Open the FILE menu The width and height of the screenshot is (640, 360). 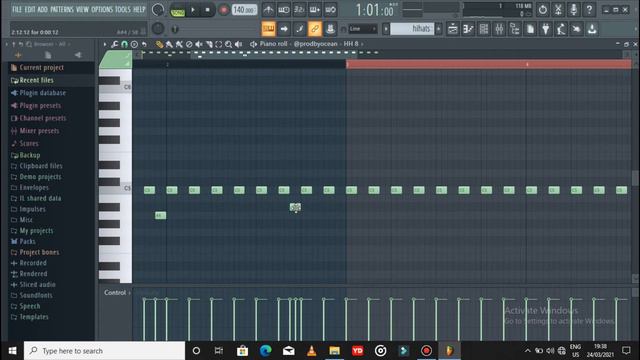[17, 9]
